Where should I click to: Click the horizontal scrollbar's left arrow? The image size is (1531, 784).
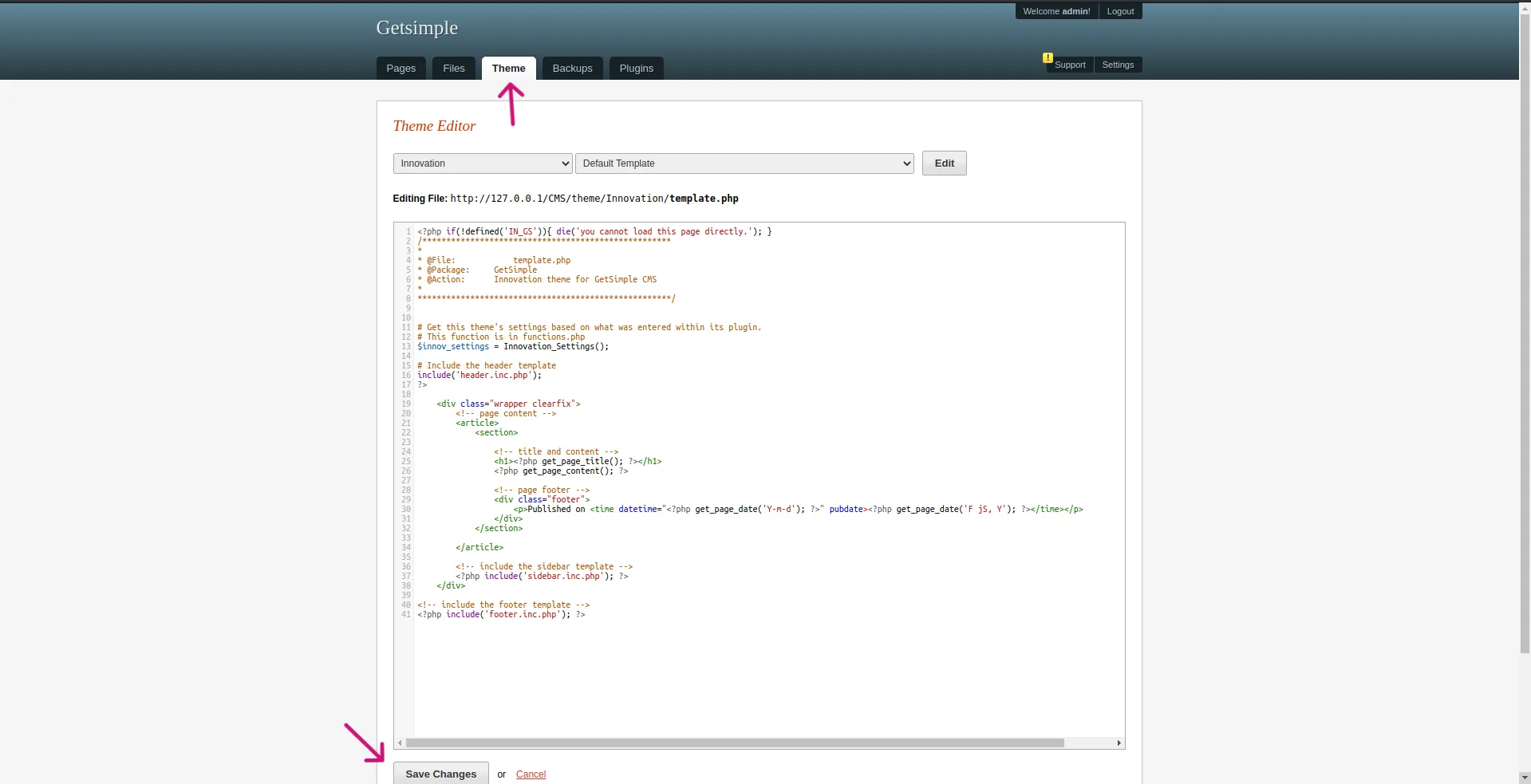[x=401, y=743]
